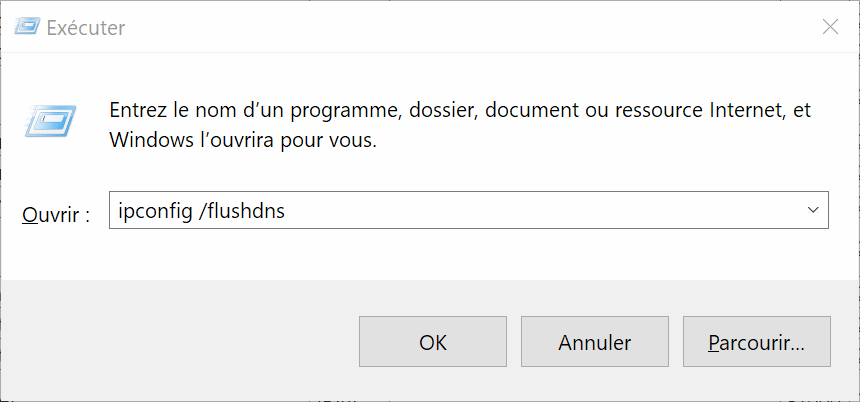Click inside the Ouvrir text field

click(468, 210)
